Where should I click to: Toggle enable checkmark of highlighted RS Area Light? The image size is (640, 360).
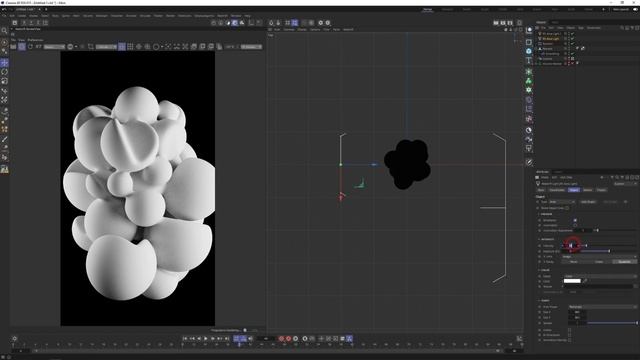pyautogui.click(x=572, y=38)
